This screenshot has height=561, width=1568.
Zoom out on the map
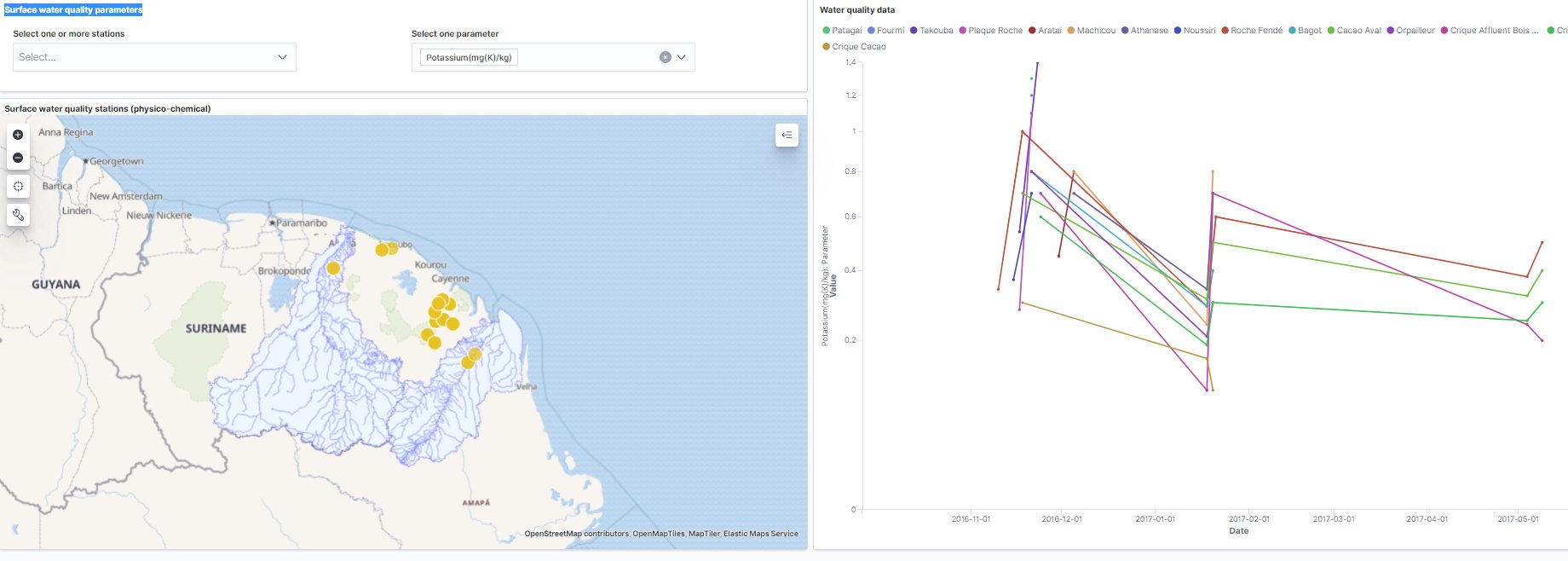(18, 158)
